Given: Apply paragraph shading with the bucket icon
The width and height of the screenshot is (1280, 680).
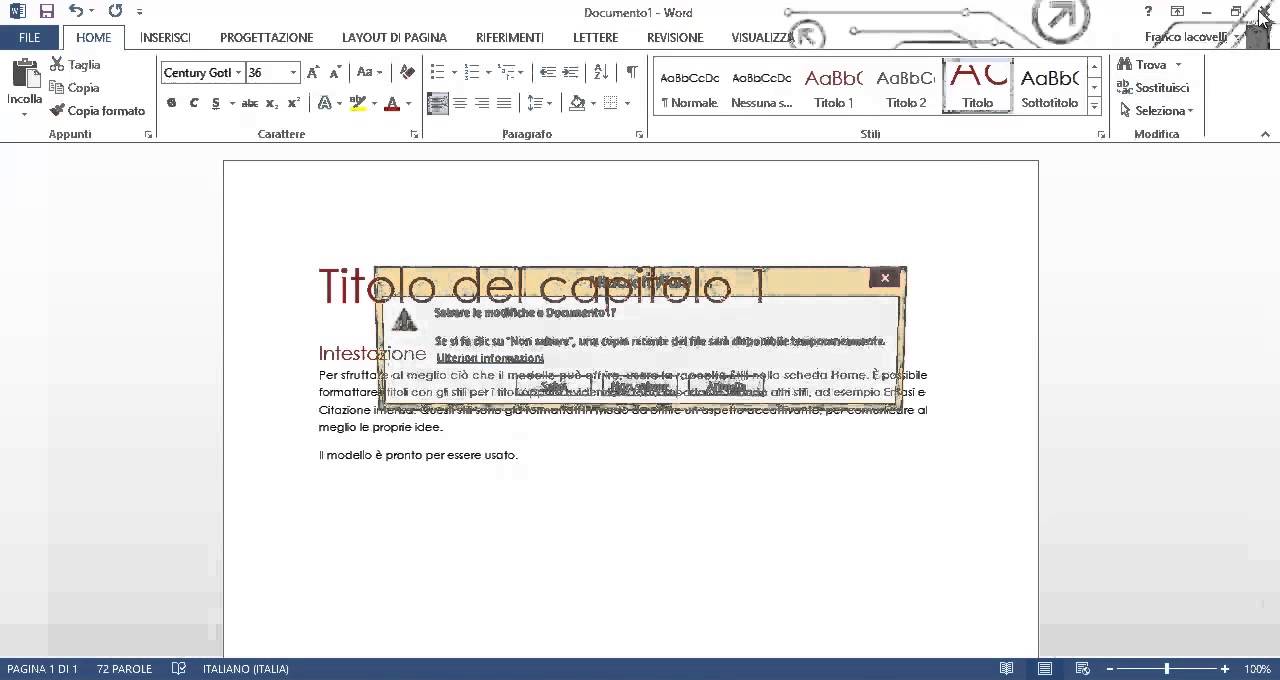Looking at the screenshot, I should (577, 103).
